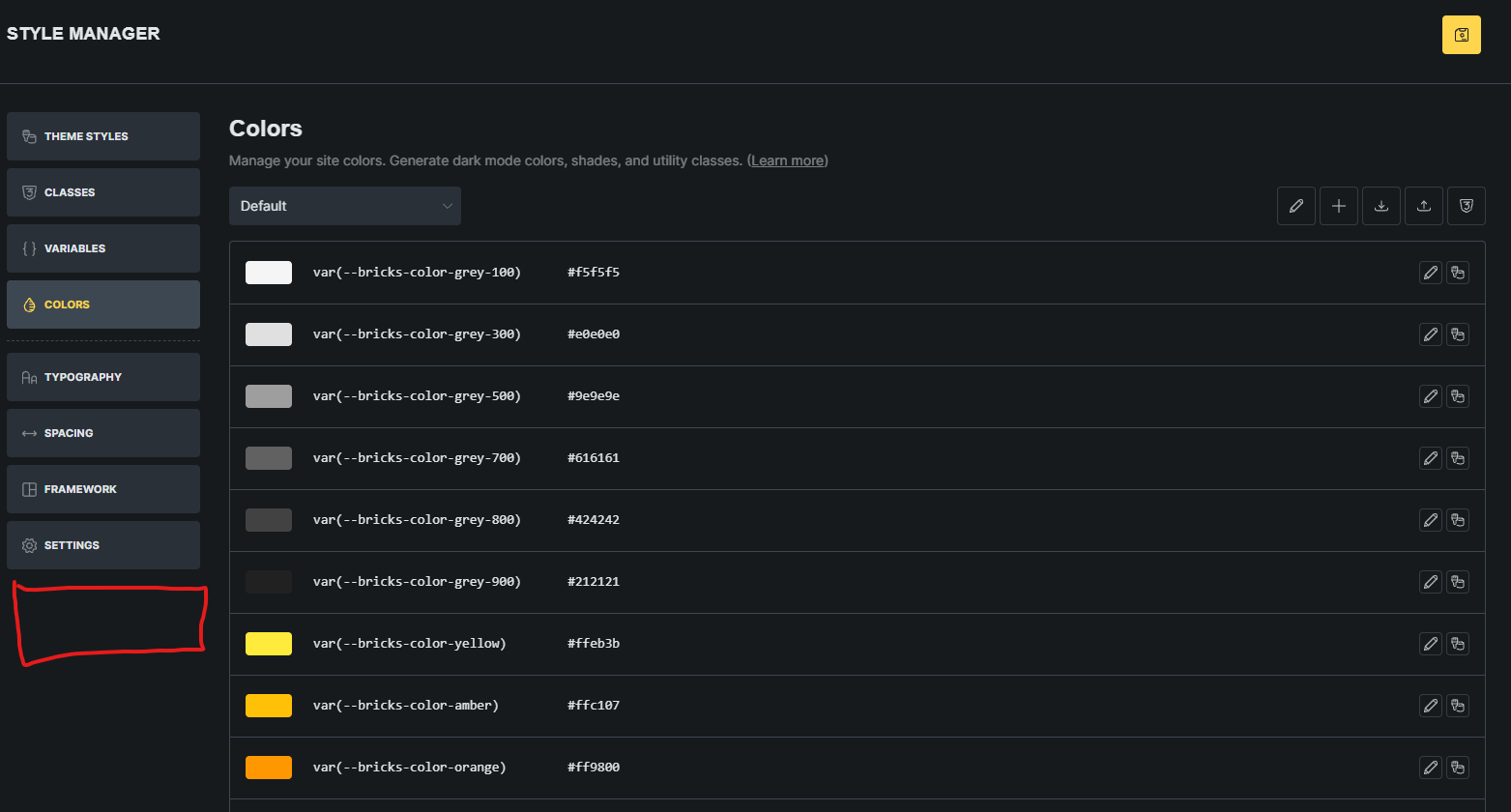
Task: Edit the grey-100 color with its pencil icon
Action: click(1430, 273)
